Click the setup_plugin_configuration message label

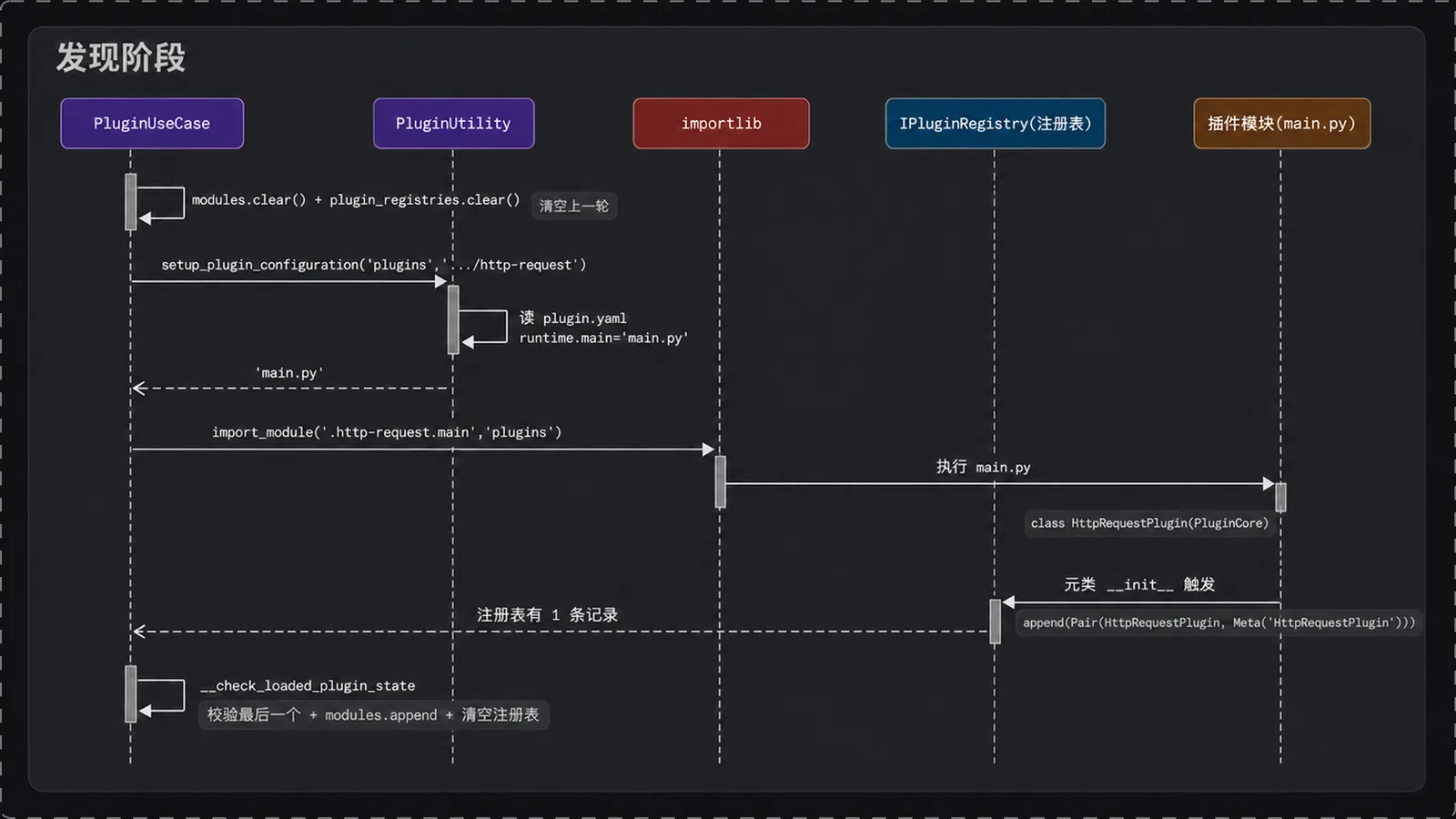374,265
